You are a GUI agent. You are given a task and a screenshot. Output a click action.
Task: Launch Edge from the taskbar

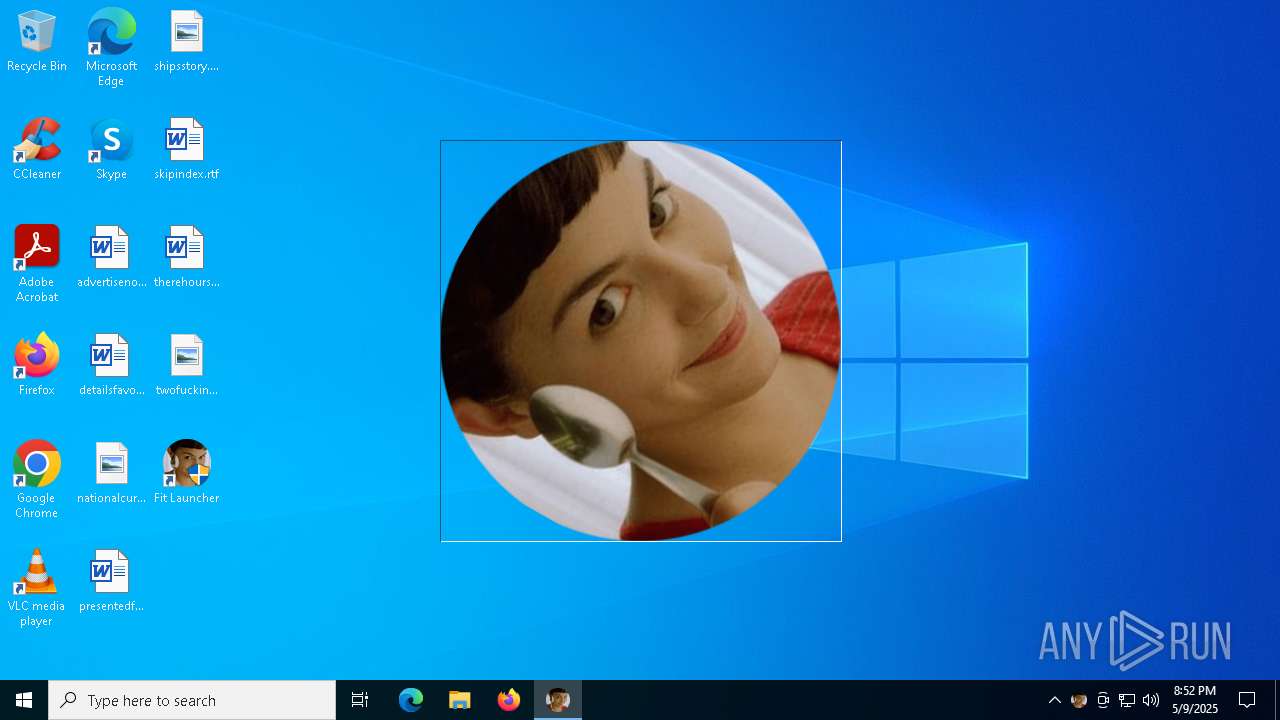411,700
